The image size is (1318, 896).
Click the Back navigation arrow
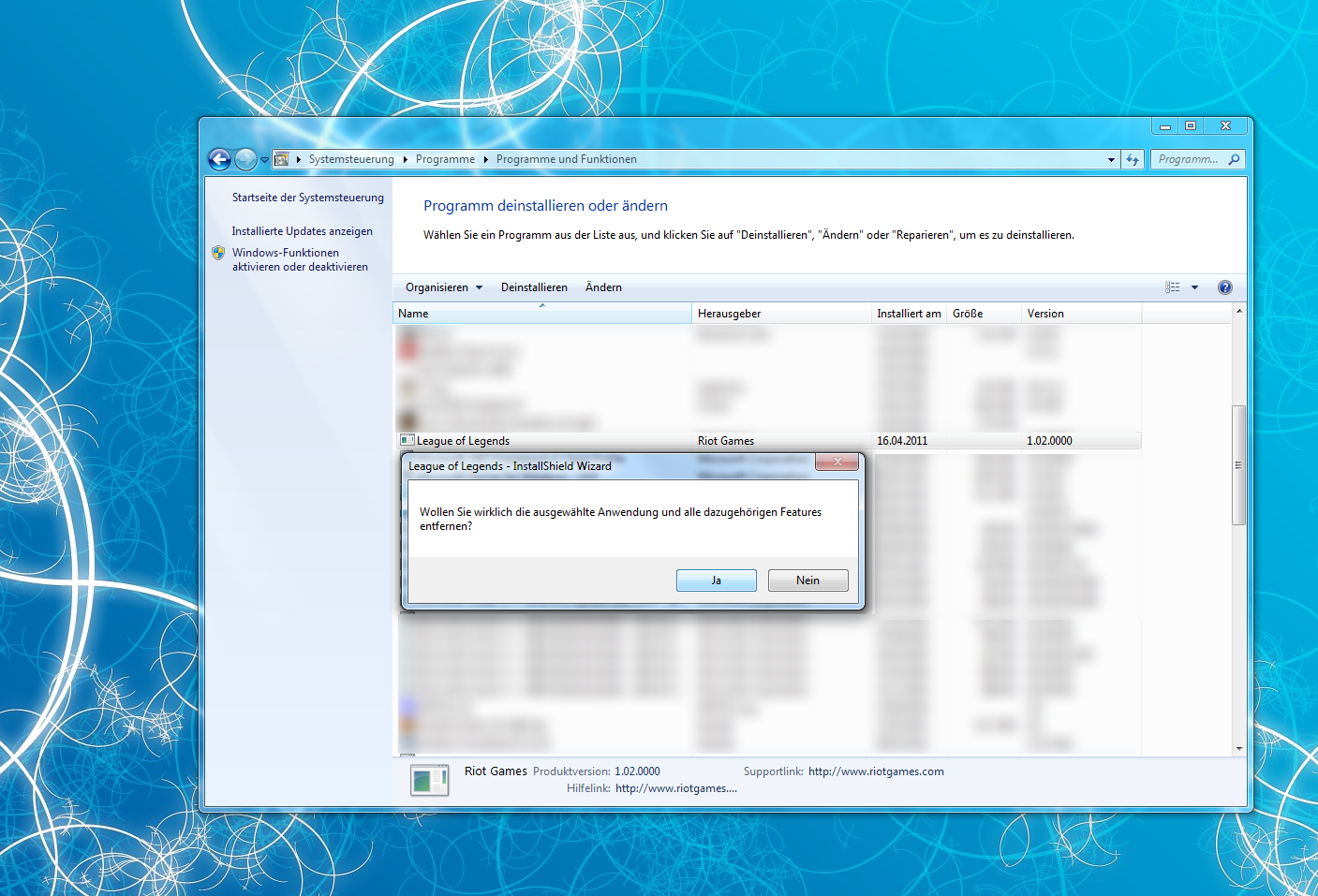tap(219, 160)
